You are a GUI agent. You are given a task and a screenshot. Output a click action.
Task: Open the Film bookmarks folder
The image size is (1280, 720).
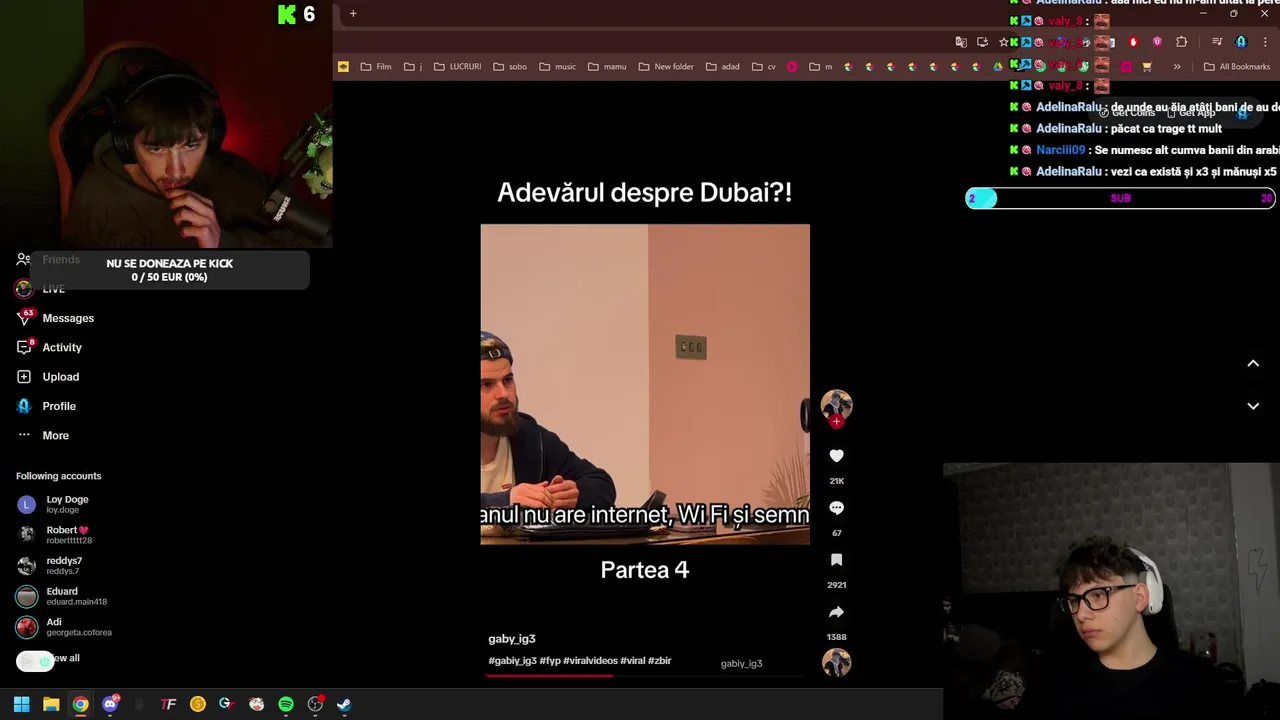point(375,67)
